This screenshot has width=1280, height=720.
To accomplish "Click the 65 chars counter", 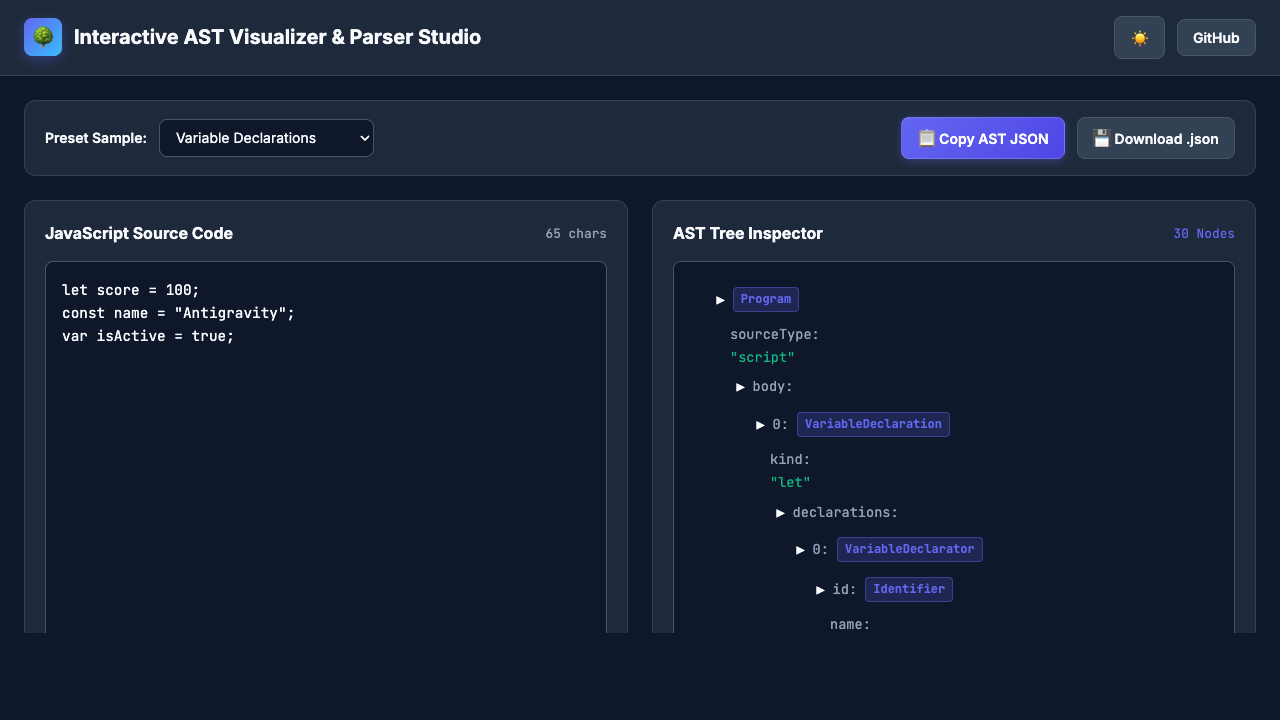I will [576, 234].
